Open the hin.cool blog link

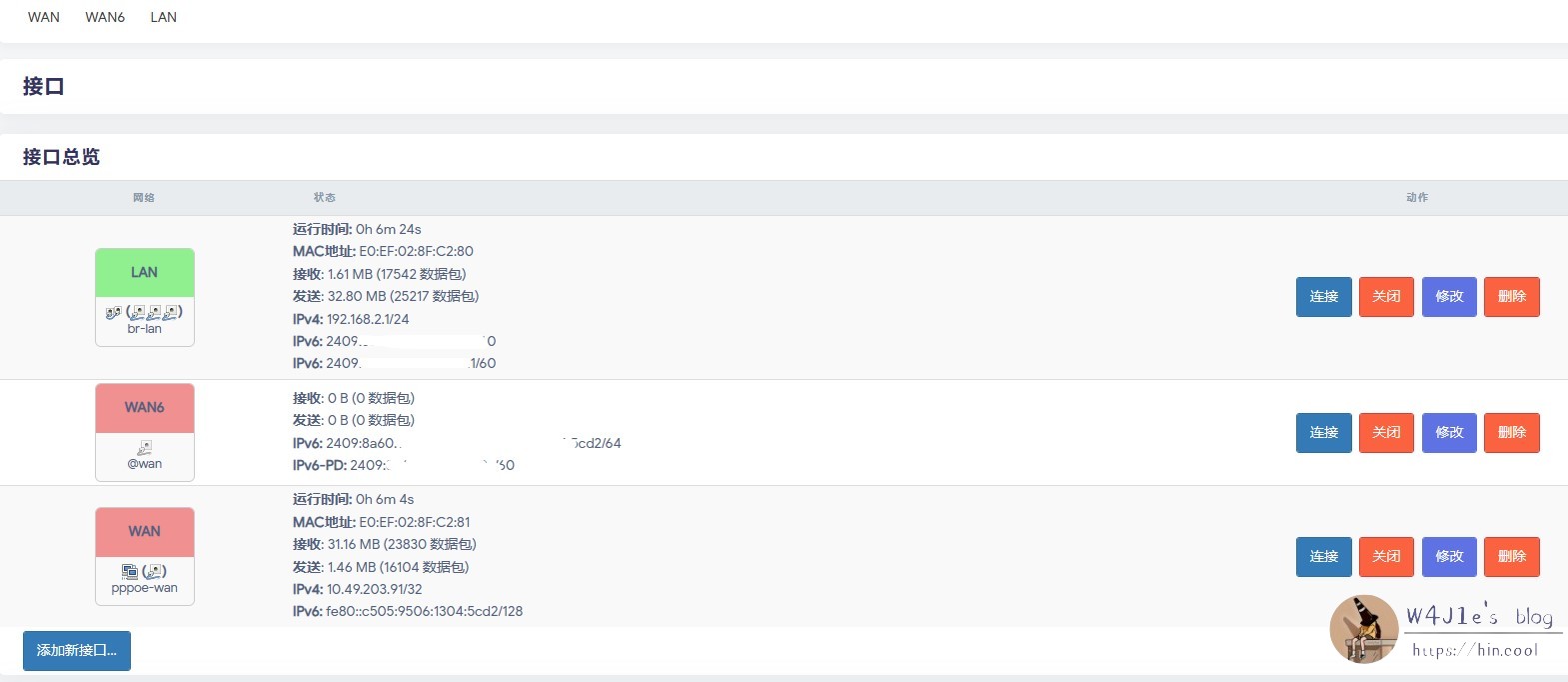pyautogui.click(x=1475, y=650)
